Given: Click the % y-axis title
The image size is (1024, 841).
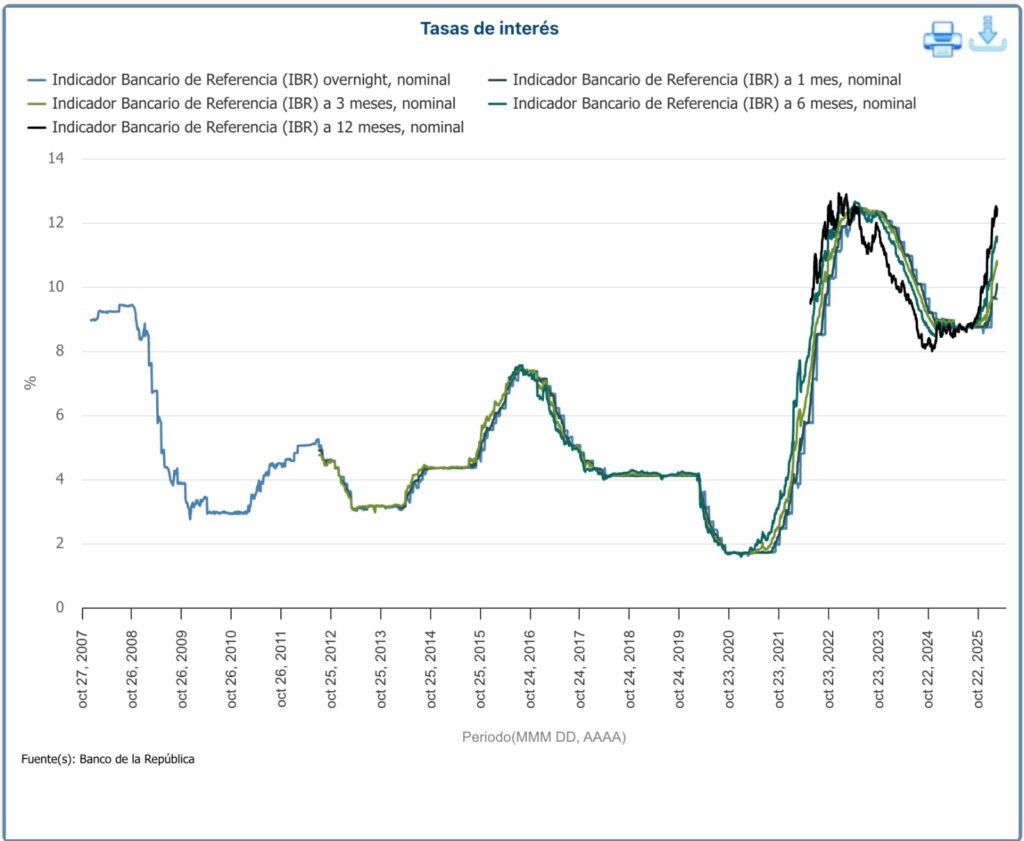Looking at the screenshot, I should [30, 383].
